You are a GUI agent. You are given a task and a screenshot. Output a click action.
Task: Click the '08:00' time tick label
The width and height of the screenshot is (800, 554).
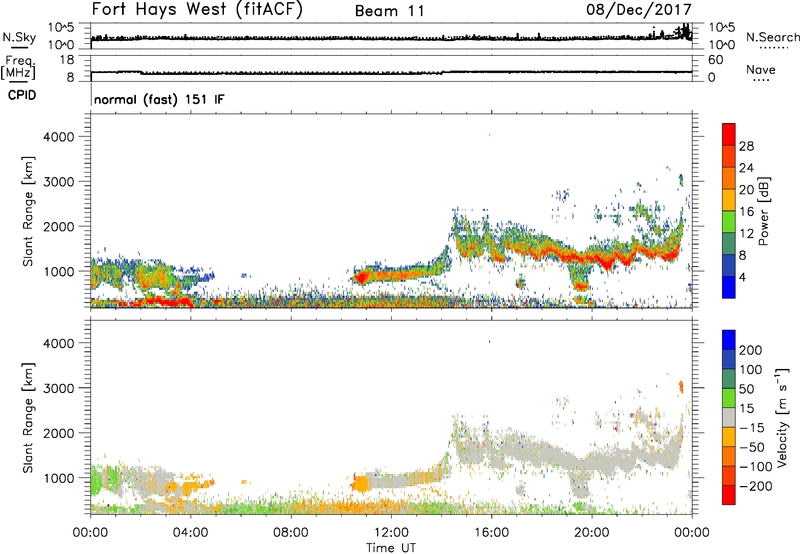point(291,533)
